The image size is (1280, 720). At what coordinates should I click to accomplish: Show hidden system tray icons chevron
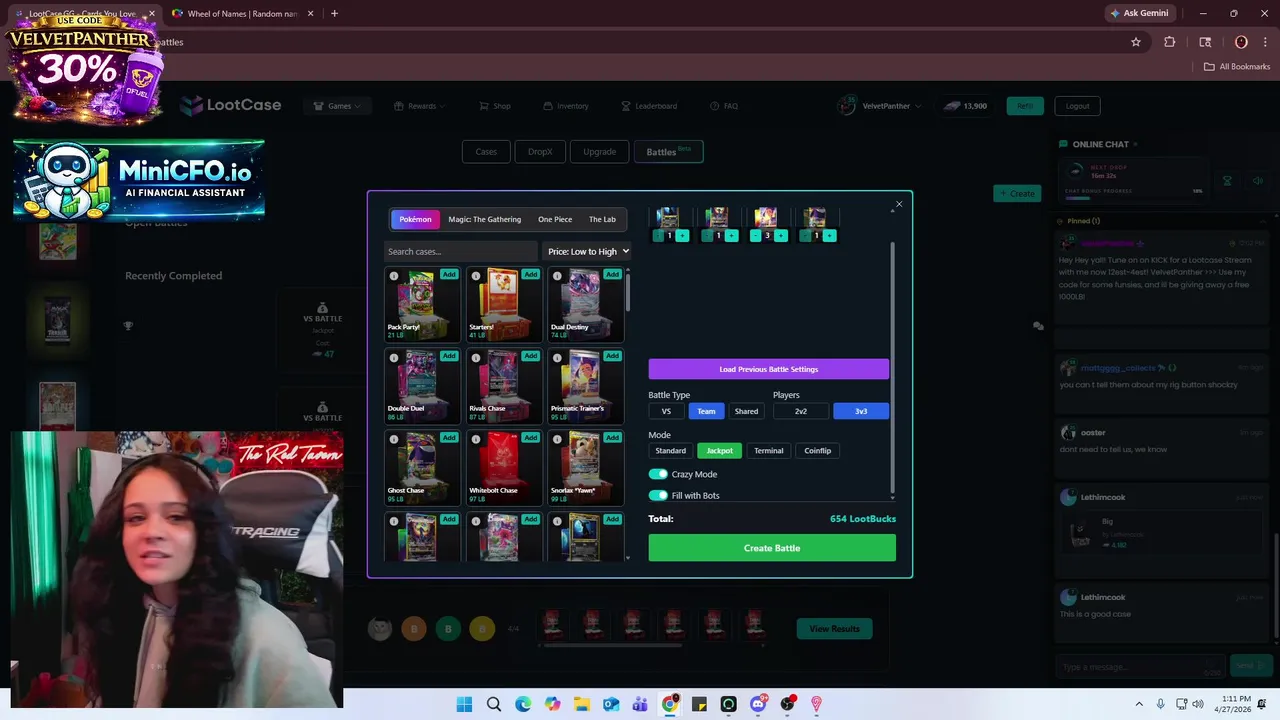coord(1139,704)
